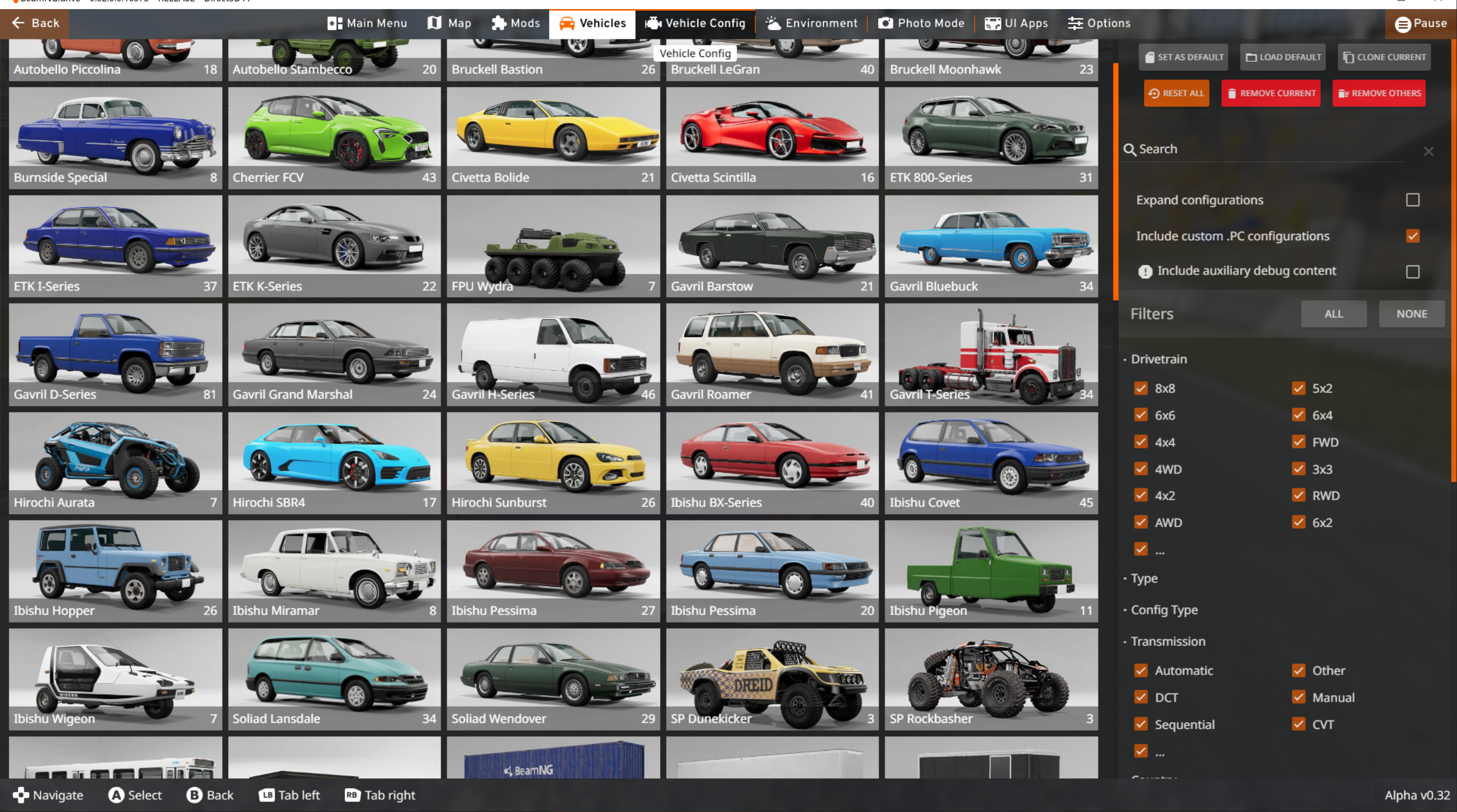Uncheck the RWD drivetrain filter
This screenshot has width=1457, height=812.
pos(1299,495)
